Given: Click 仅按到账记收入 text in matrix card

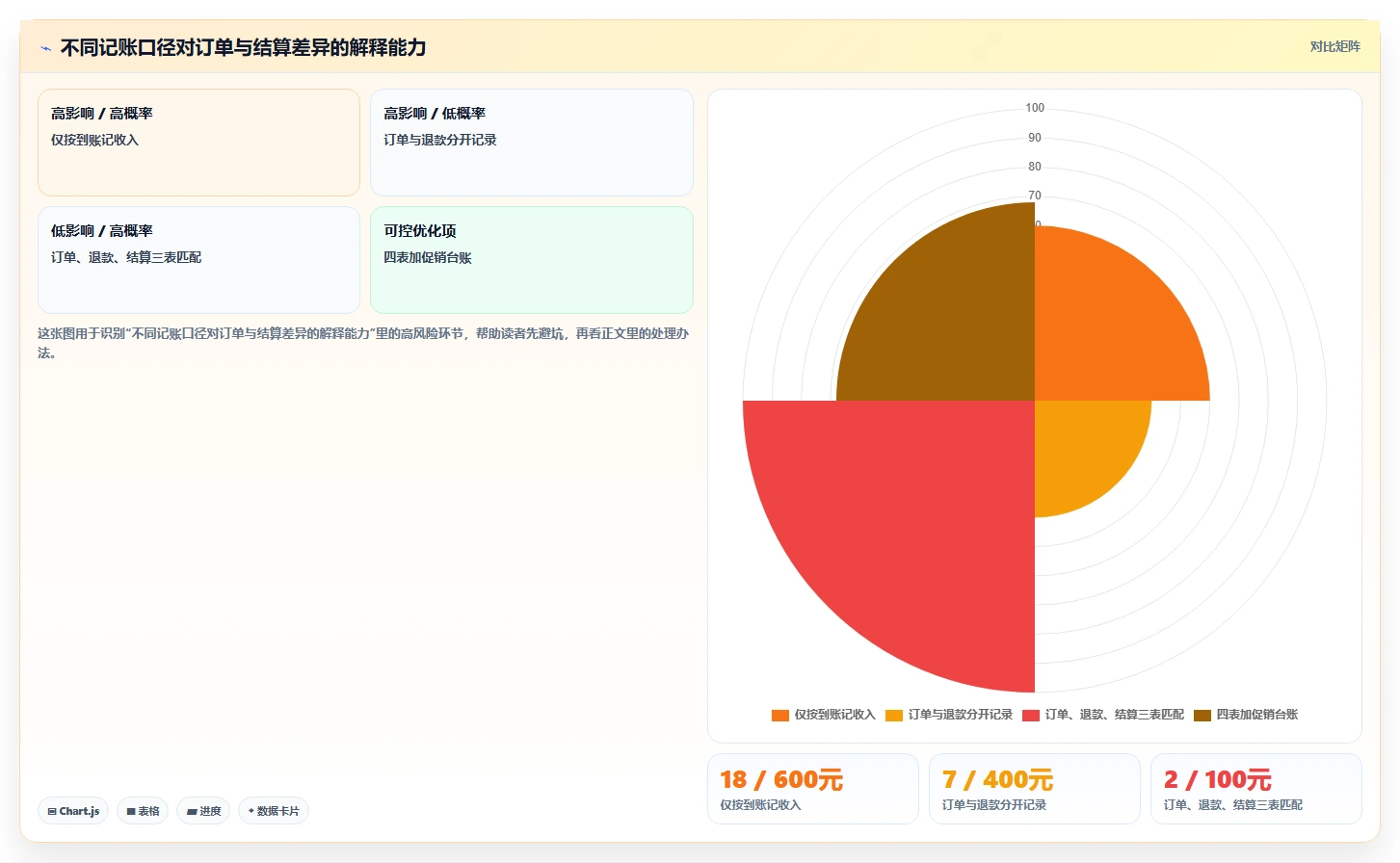Looking at the screenshot, I should (x=95, y=140).
